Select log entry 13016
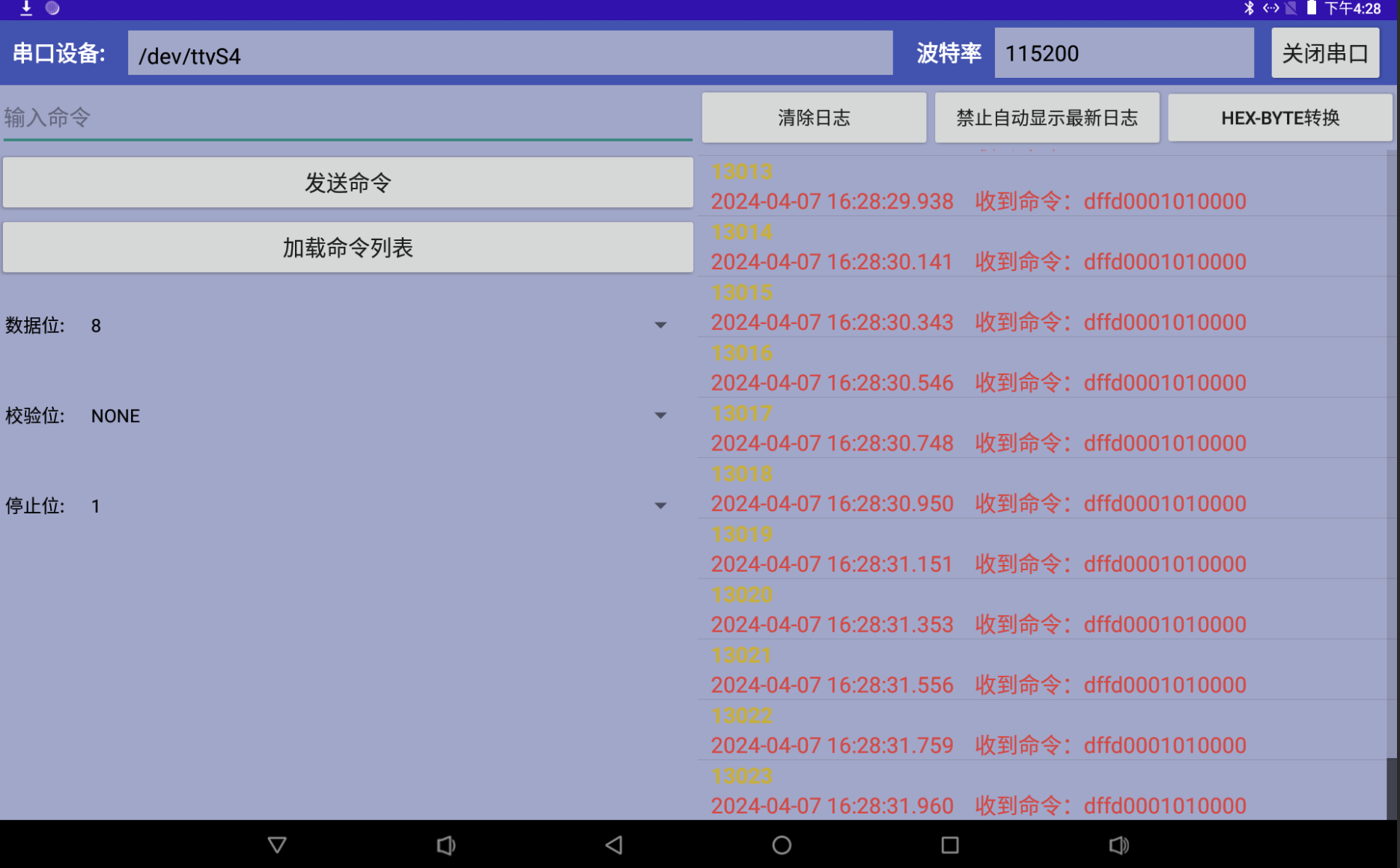The height and width of the screenshot is (868, 1400). click(x=742, y=353)
